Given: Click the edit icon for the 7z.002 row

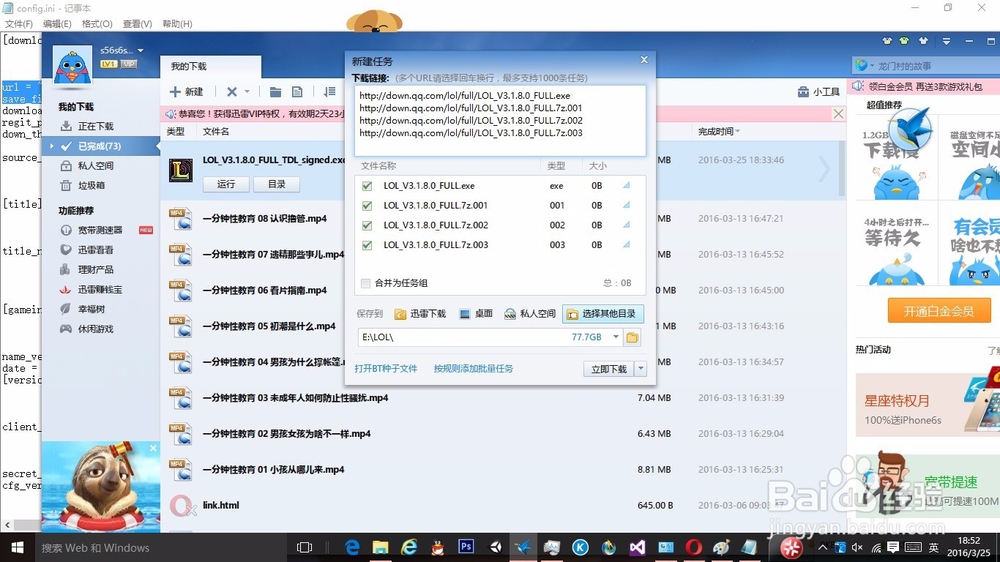Looking at the screenshot, I should pos(626,225).
